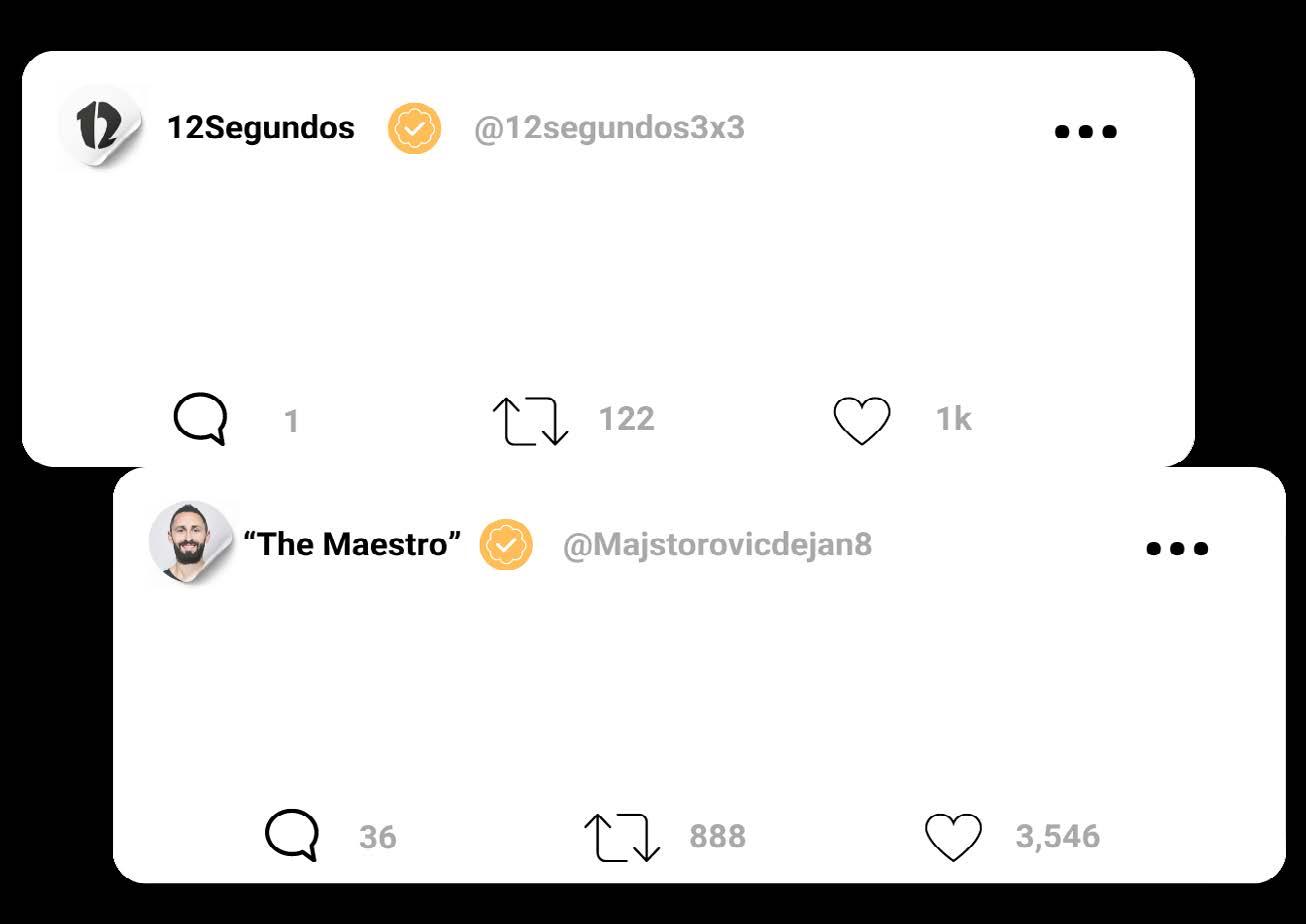Retweet The Maestro tweet
Screen dimensions: 1306x924
622,837
